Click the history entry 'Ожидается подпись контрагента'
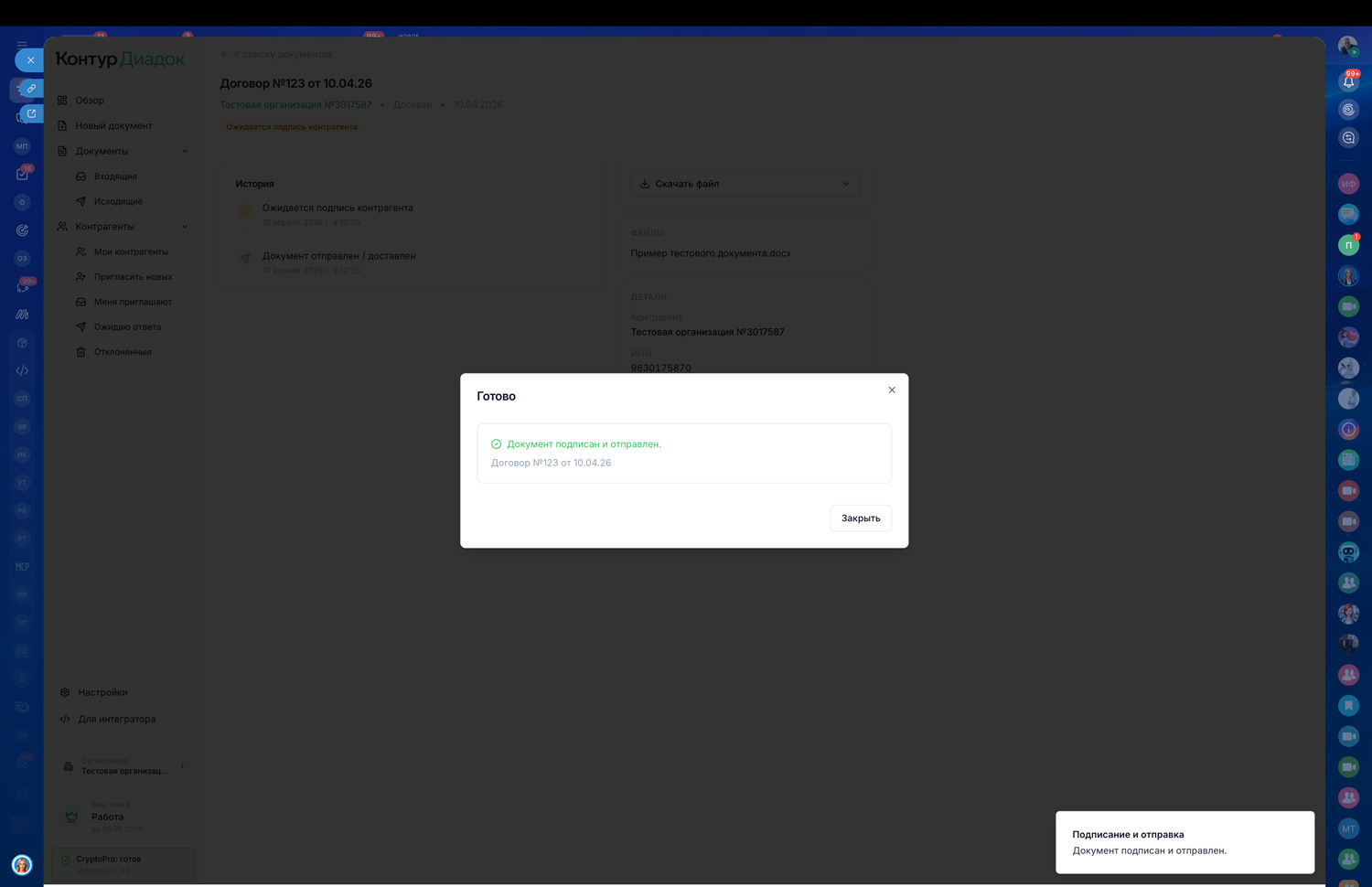The image size is (1372, 887). tap(338, 208)
